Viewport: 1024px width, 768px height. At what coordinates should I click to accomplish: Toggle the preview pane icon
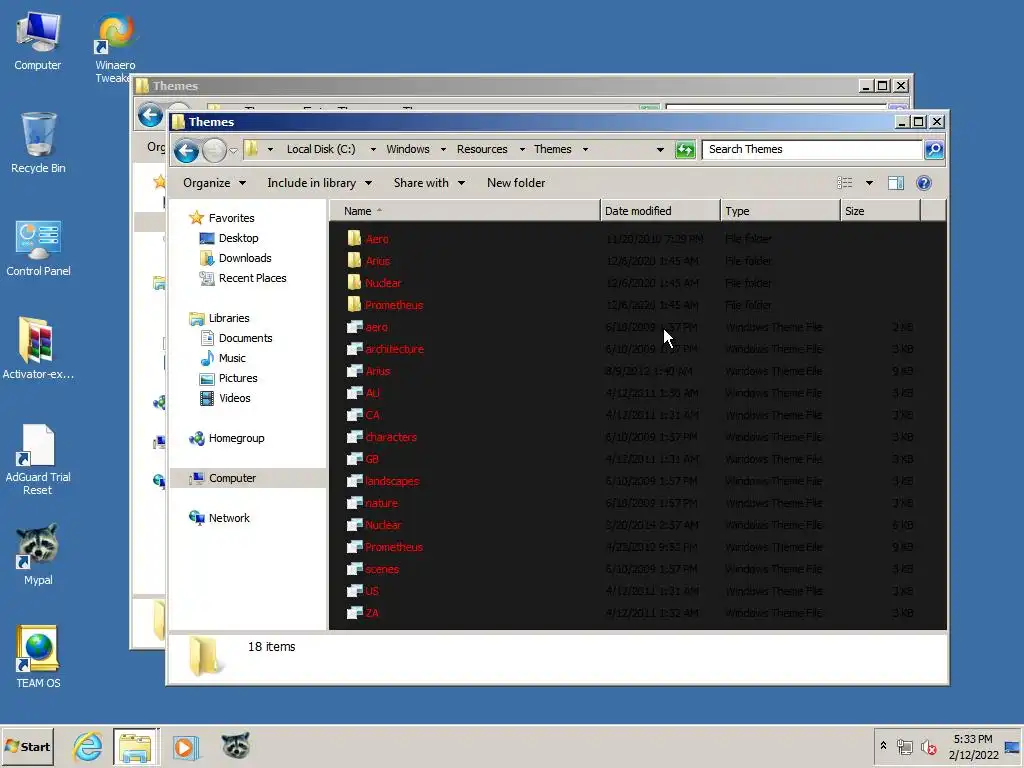(896, 183)
